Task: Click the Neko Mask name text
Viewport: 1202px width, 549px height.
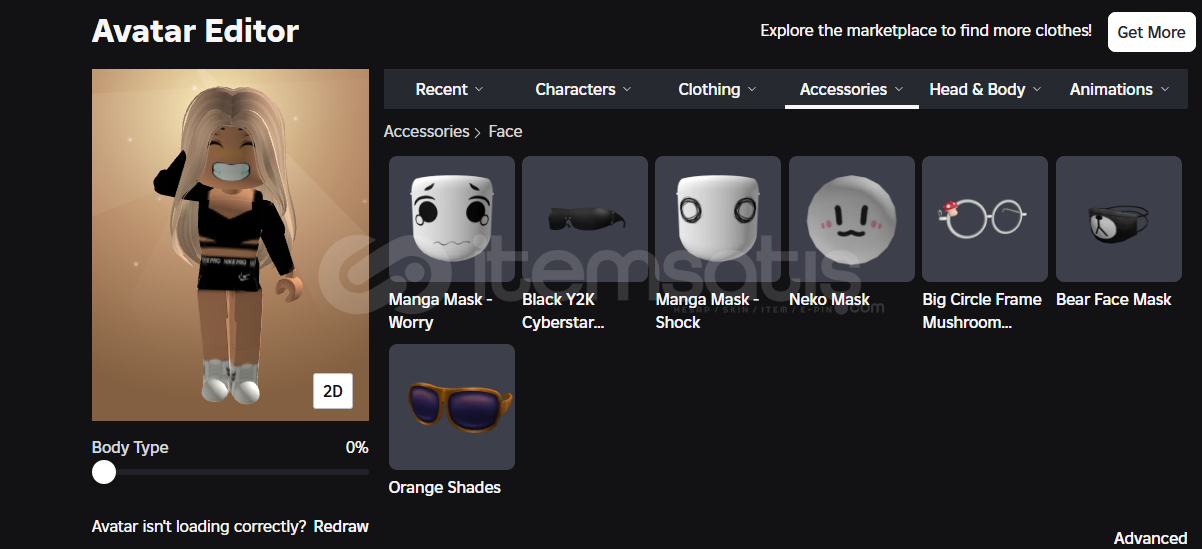Action: (x=829, y=299)
